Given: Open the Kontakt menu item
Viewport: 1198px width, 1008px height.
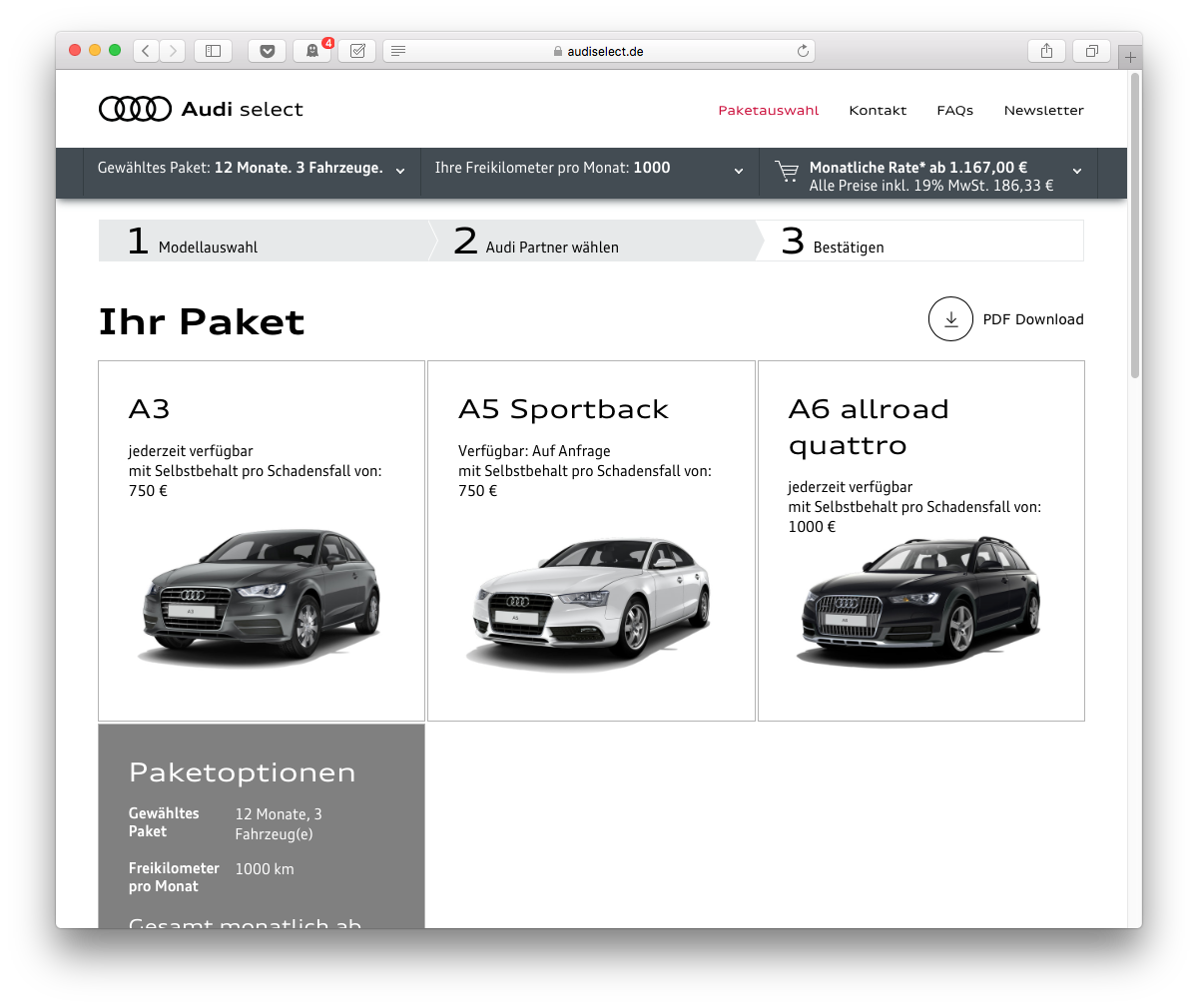Looking at the screenshot, I should 878,110.
